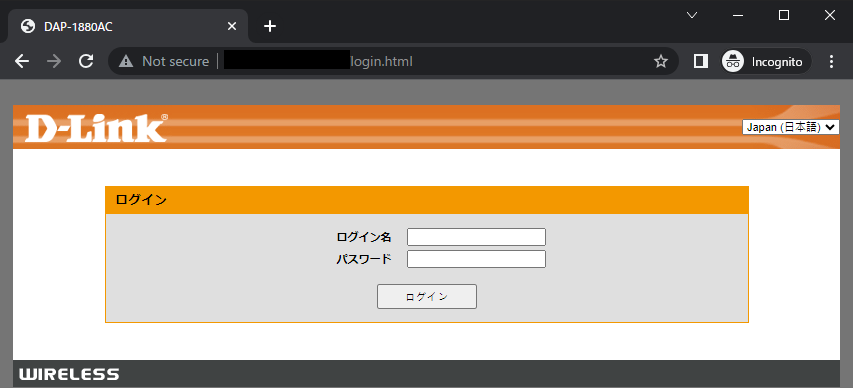Show site info for Not secure warning

point(164,61)
